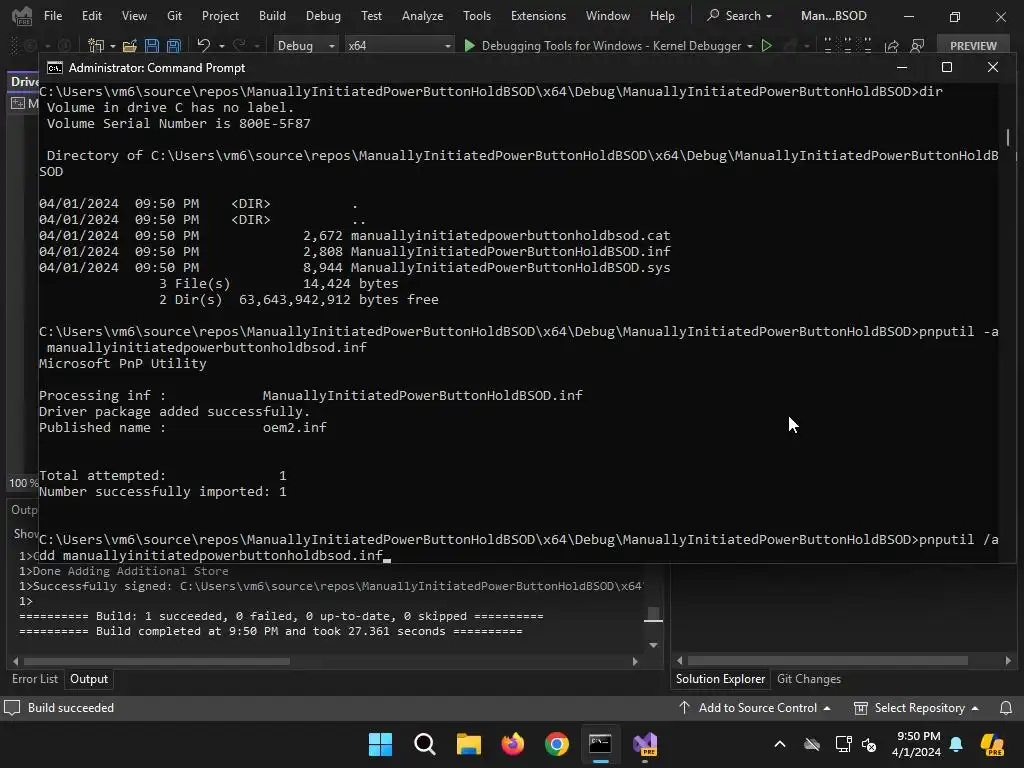The height and width of the screenshot is (768, 1024).
Task: Switch to the Output tab
Action: (x=89, y=679)
